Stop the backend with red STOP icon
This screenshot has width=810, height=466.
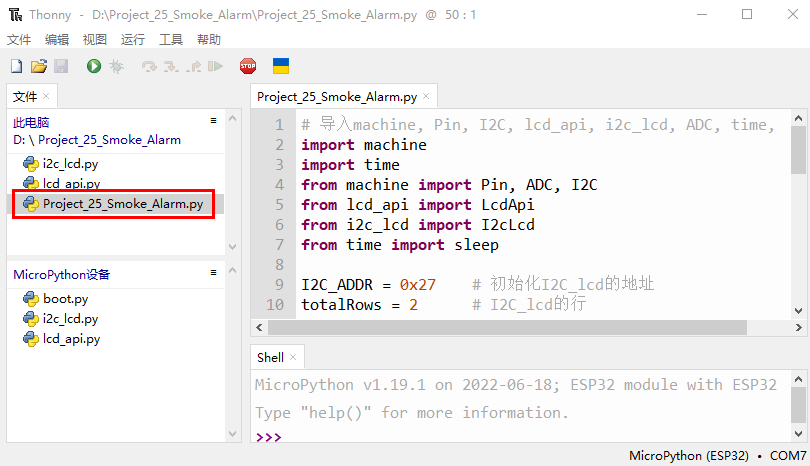click(x=248, y=66)
